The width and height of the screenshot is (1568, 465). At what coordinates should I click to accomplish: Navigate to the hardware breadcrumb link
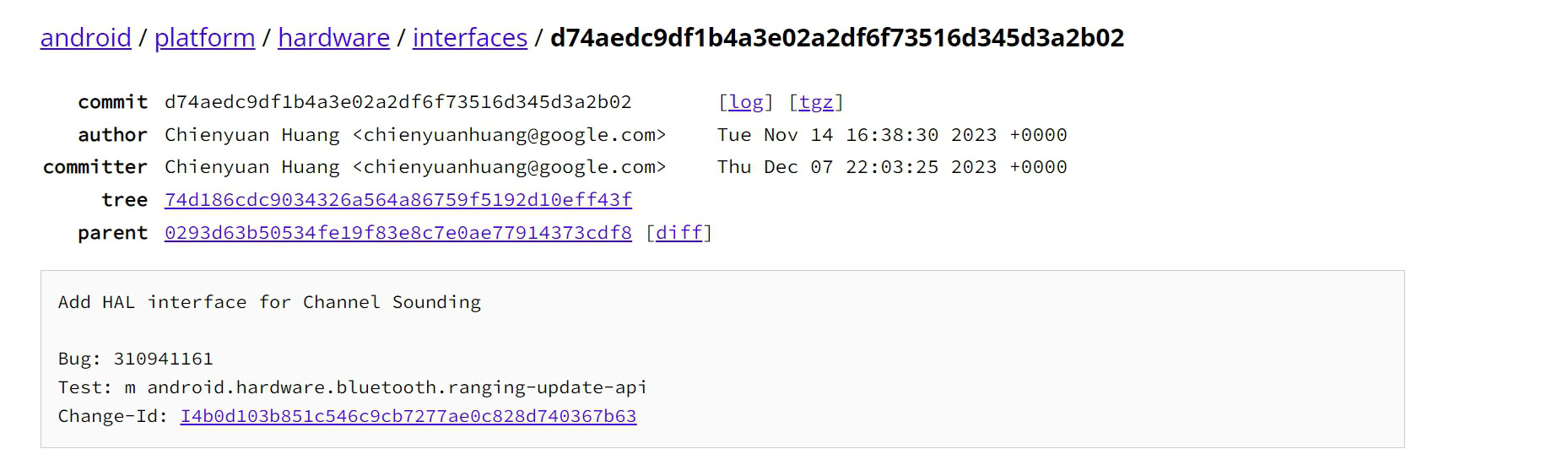[x=333, y=38]
